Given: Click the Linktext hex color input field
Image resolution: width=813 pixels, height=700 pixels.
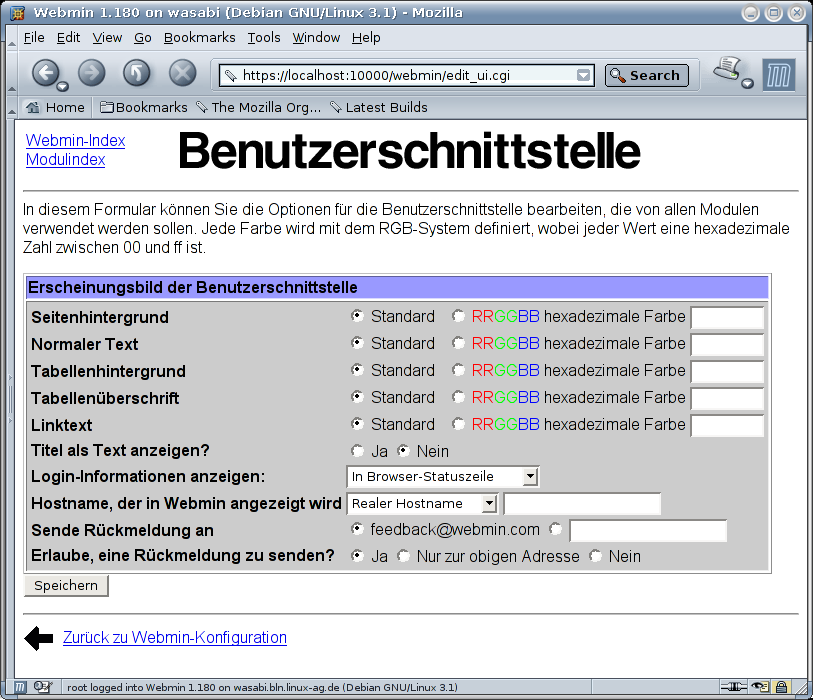Looking at the screenshot, I should [x=727, y=425].
